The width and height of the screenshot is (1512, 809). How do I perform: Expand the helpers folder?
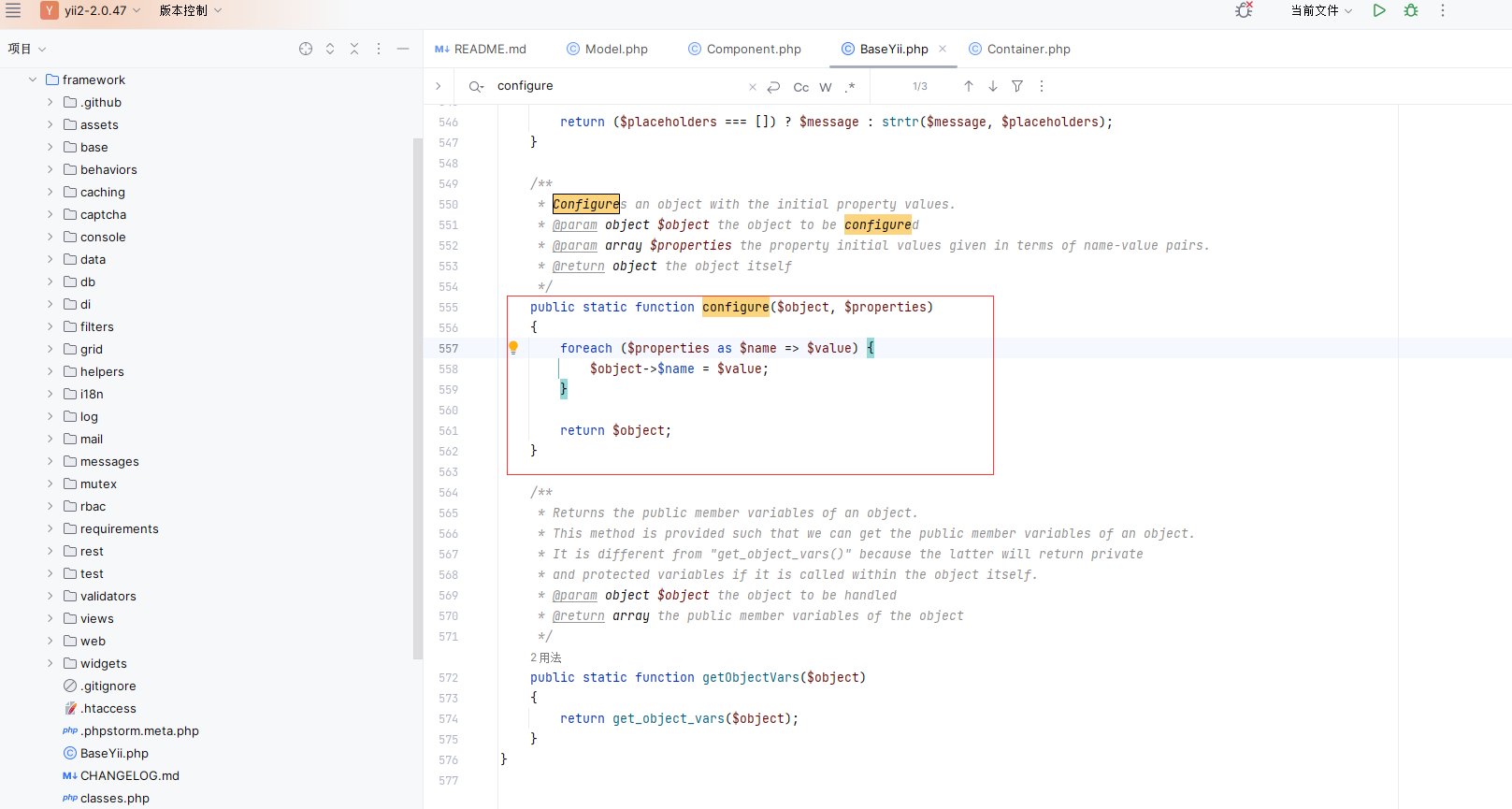point(50,371)
